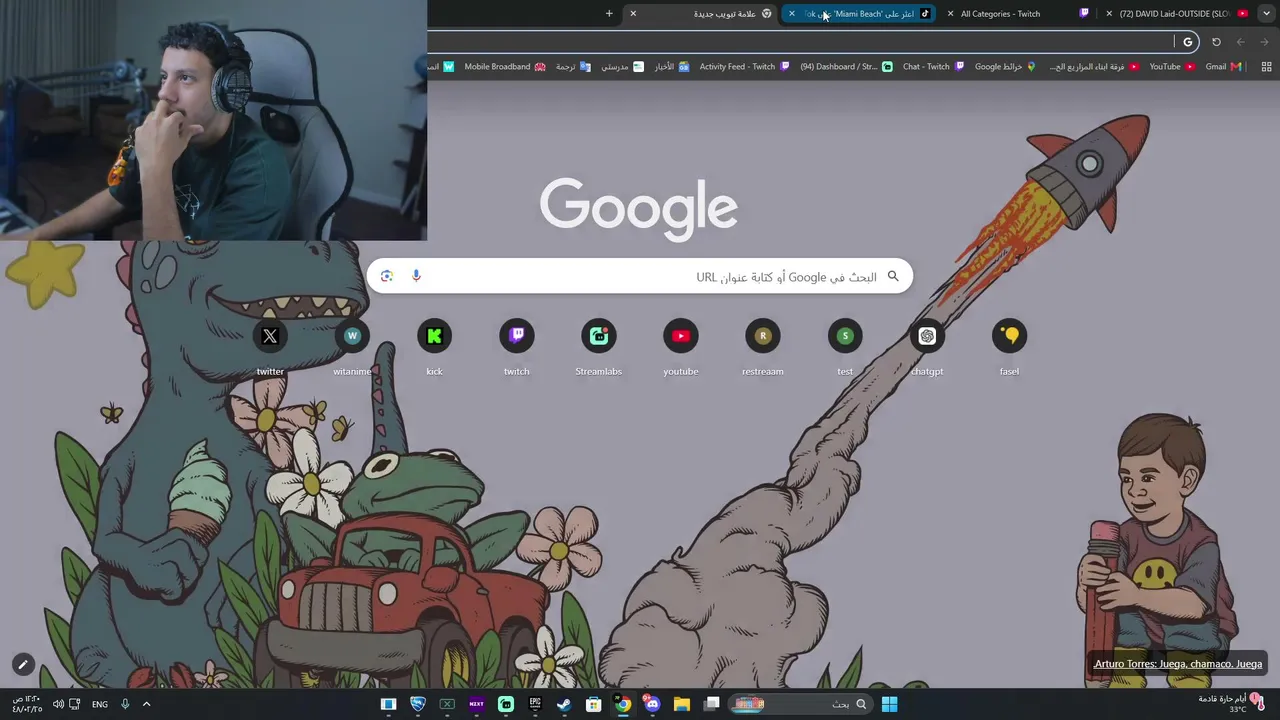Open فرقة ابناء المزاريع YouTube bookmark
This screenshot has height=720, width=1280.
(x=1093, y=67)
